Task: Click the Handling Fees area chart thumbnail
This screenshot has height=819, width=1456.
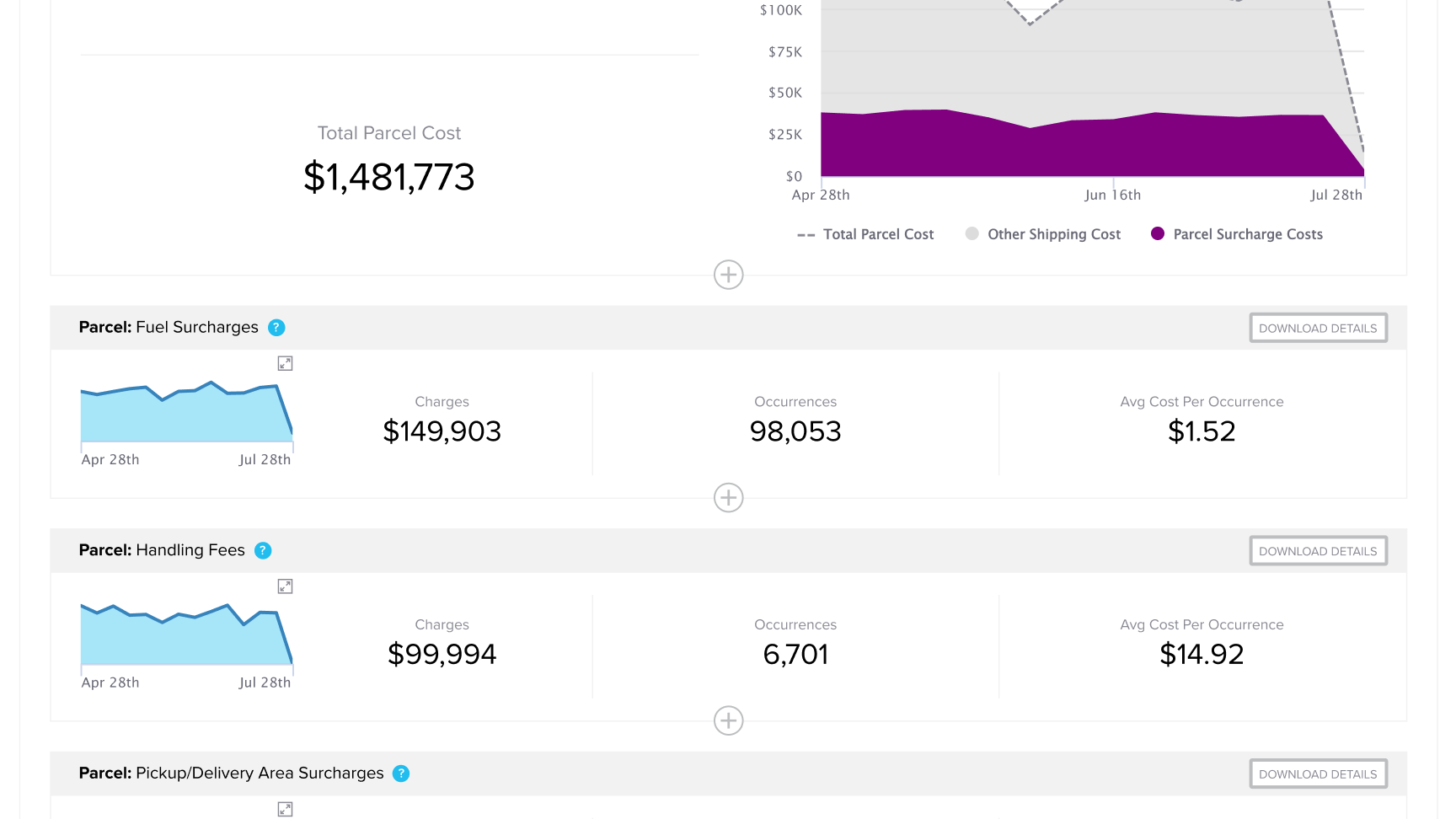Action: coord(186,634)
